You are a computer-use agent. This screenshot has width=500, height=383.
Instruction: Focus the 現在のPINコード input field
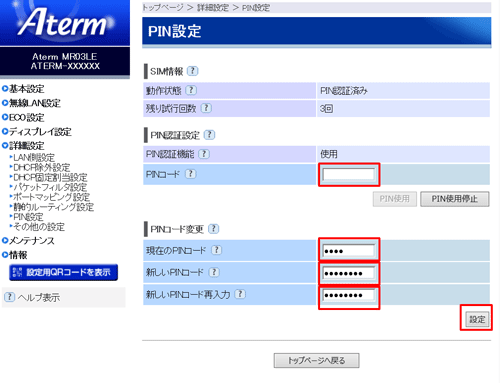pos(349,250)
